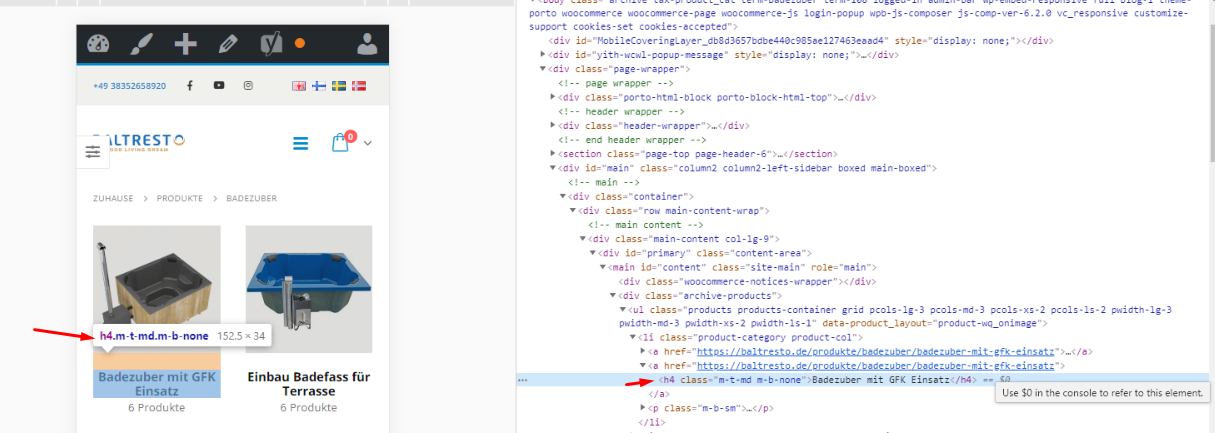Image resolution: width=1215 pixels, height=433 pixels.
Task: Visit the Facebook page via its icon
Action: click(190, 86)
